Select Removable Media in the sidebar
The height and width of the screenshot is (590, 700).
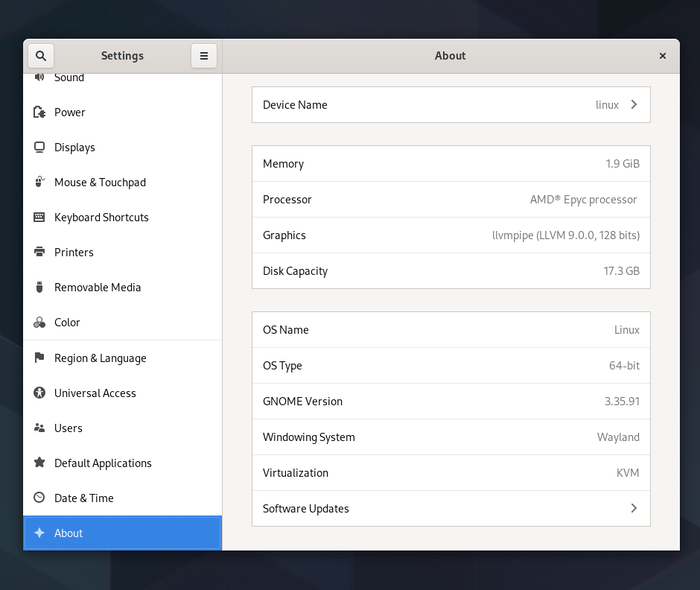[x=122, y=287]
